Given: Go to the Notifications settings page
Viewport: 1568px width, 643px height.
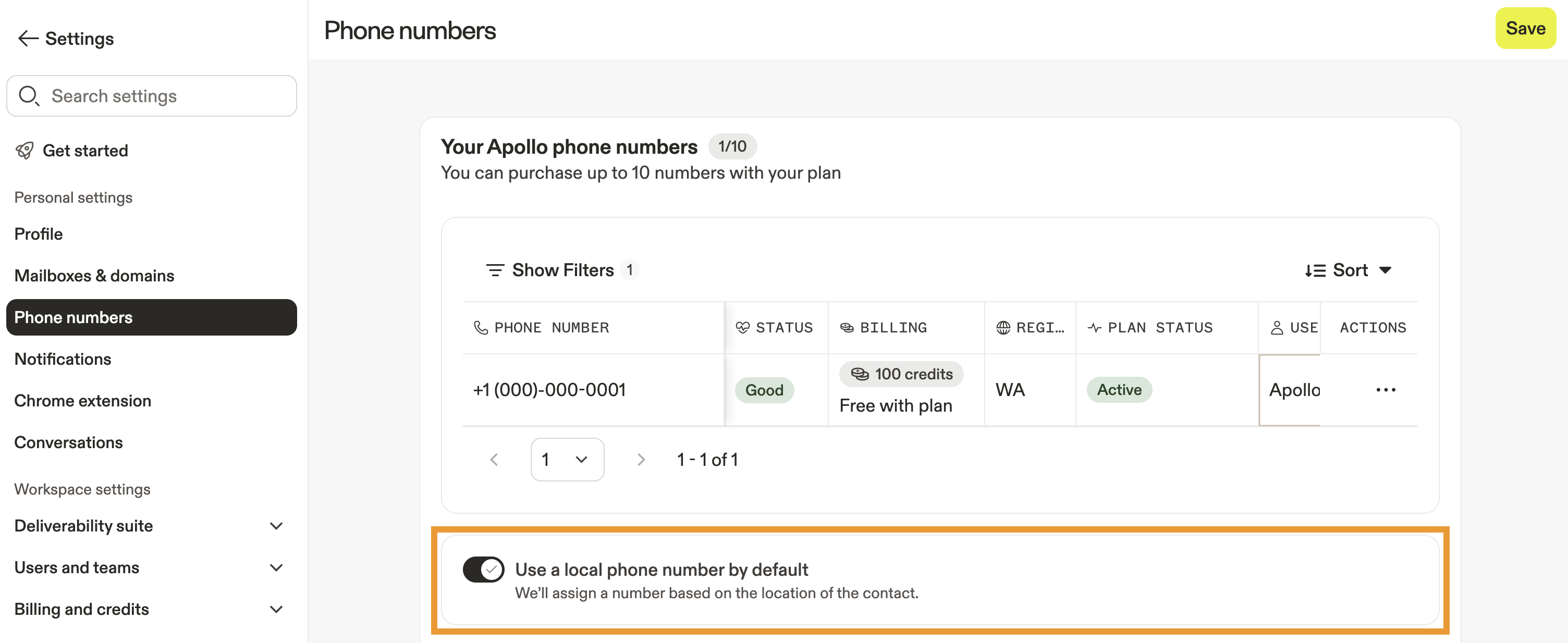Looking at the screenshot, I should point(63,359).
